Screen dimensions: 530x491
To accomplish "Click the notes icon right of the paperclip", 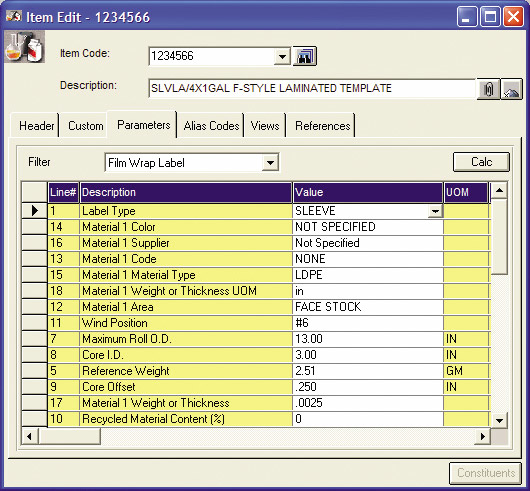I will pos(511,89).
